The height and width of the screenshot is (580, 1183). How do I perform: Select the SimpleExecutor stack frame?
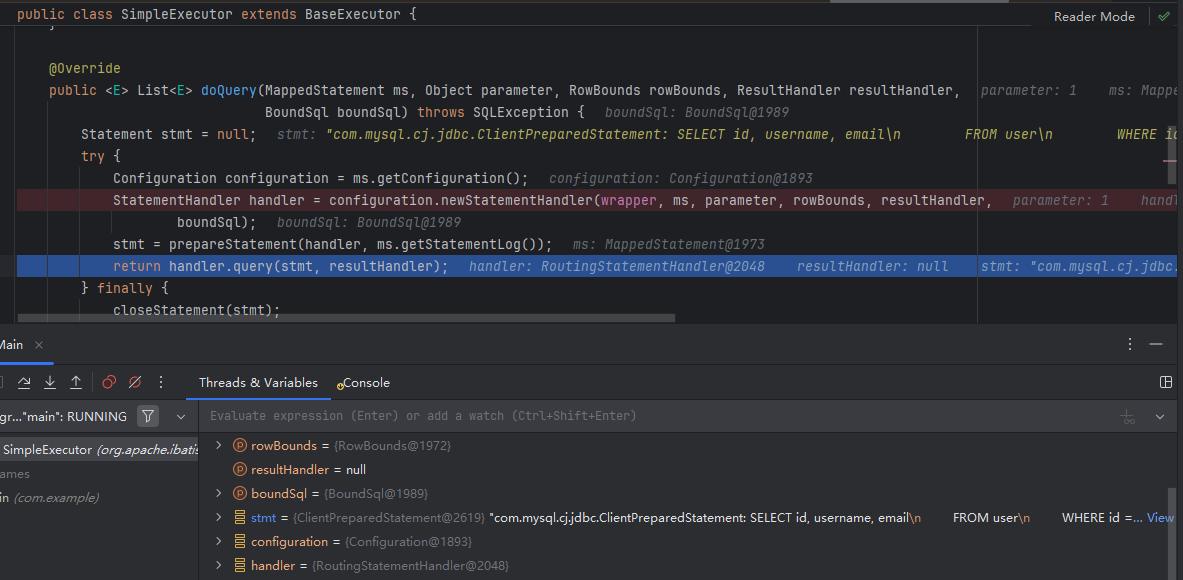coord(99,450)
